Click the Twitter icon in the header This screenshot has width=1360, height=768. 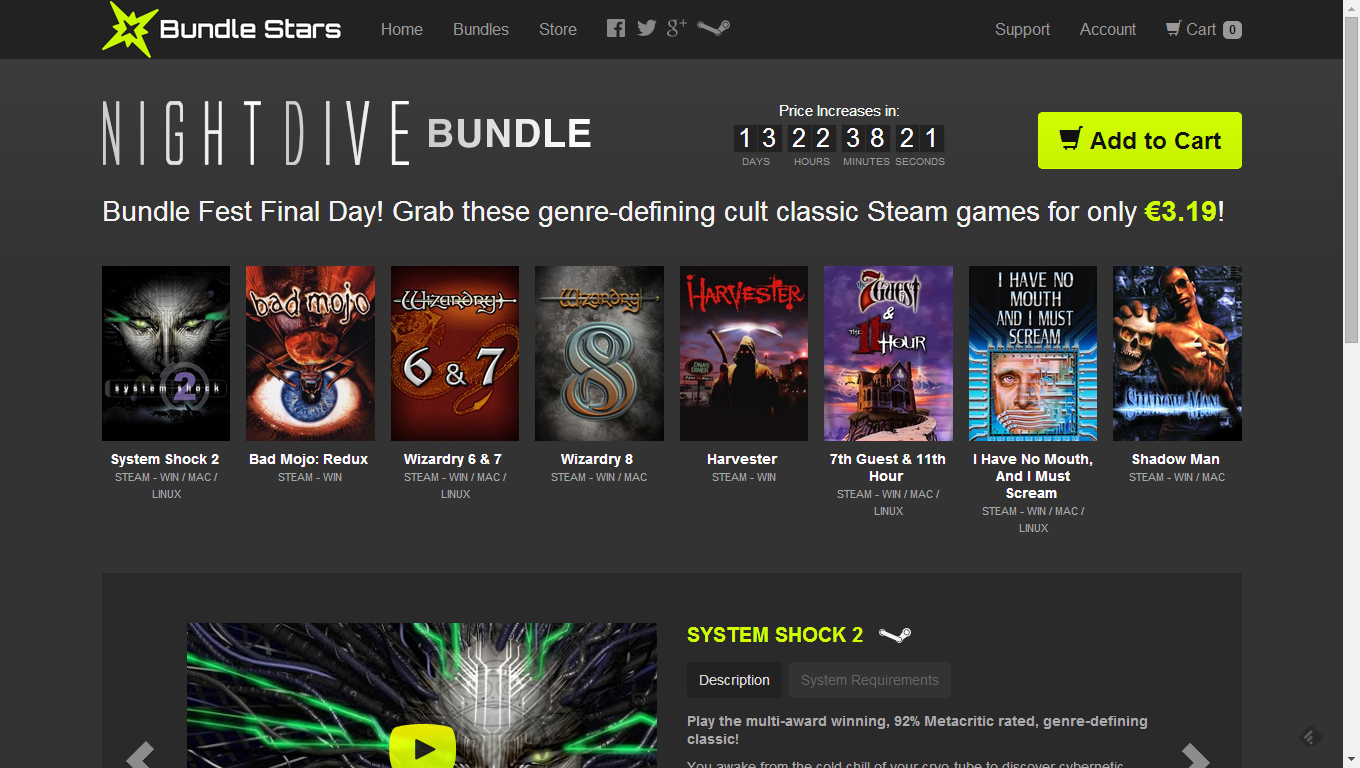[x=646, y=28]
